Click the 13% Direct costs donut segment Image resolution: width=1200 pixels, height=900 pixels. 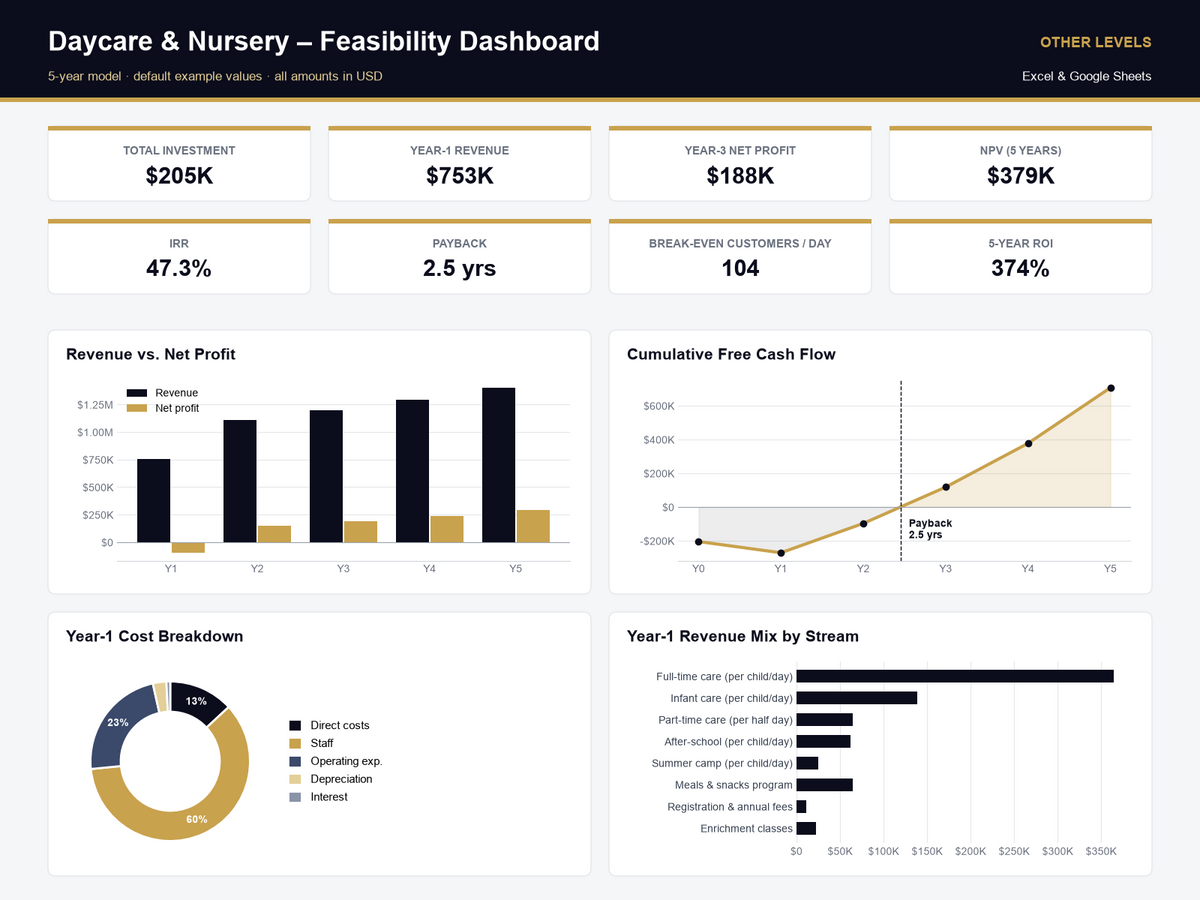click(196, 700)
